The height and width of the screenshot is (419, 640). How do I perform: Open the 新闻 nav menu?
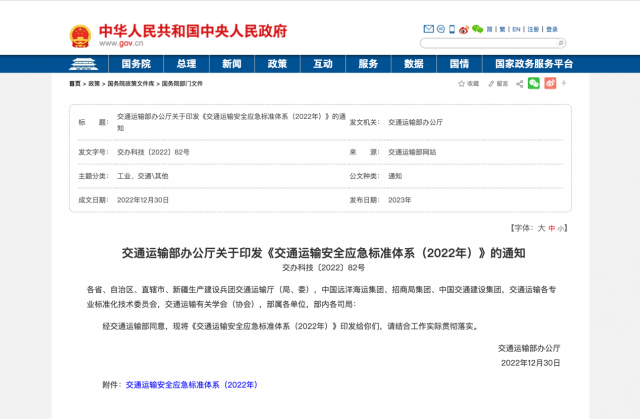pos(232,64)
